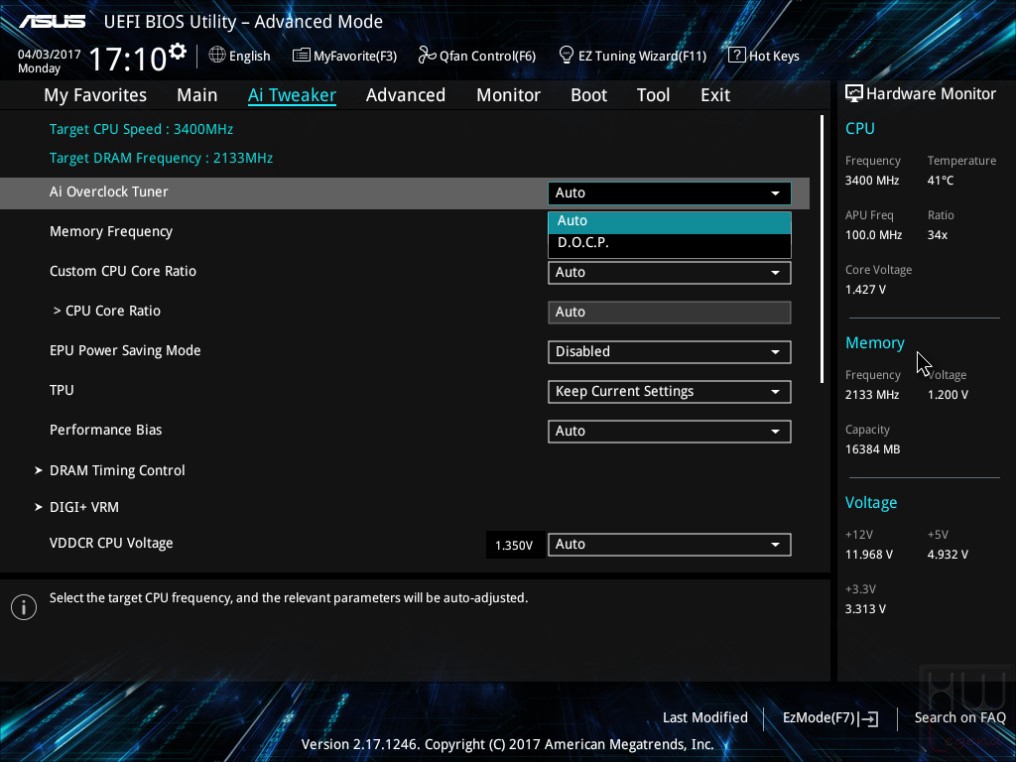Click the 100.0 MHz APU Freq value
The width and height of the screenshot is (1016, 762).
[873, 235]
